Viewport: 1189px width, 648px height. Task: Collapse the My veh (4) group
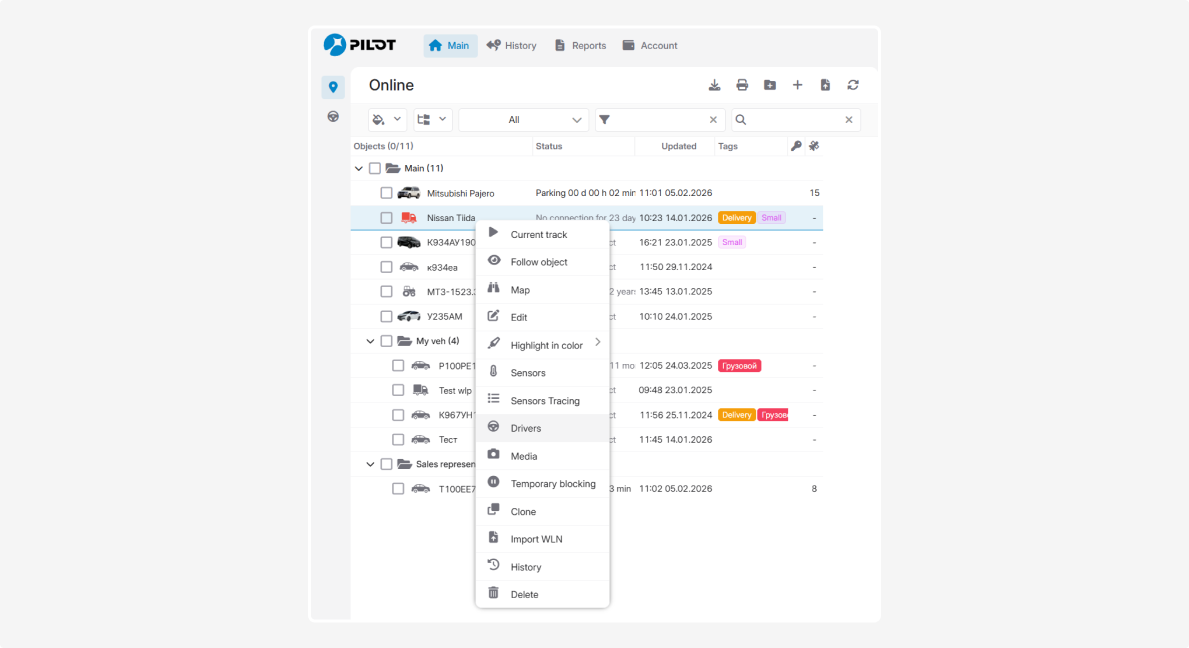(371, 341)
